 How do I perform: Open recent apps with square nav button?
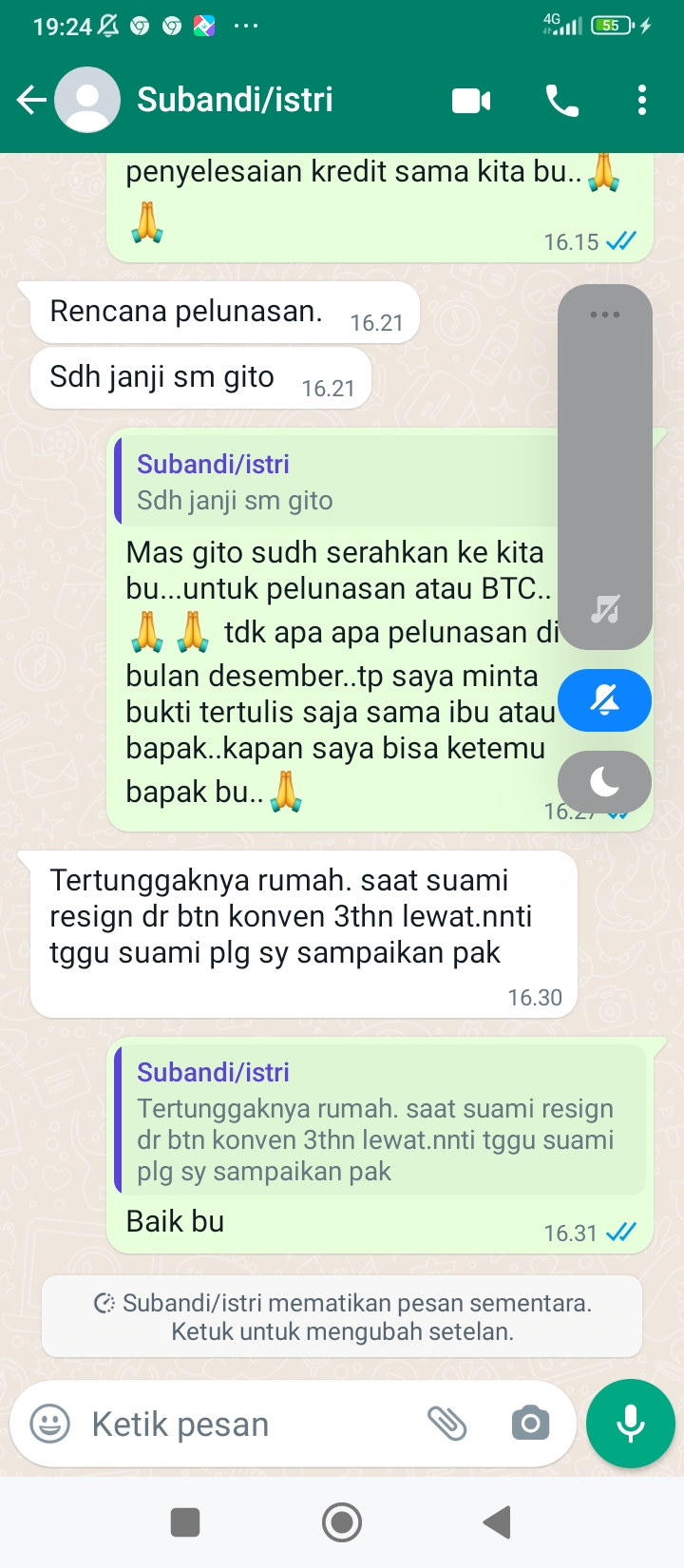(185, 1521)
